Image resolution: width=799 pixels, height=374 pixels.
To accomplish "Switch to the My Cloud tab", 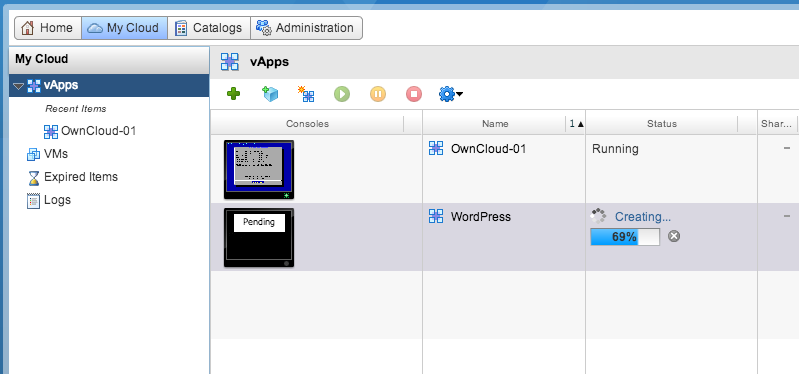I will pyautogui.click(x=124, y=28).
